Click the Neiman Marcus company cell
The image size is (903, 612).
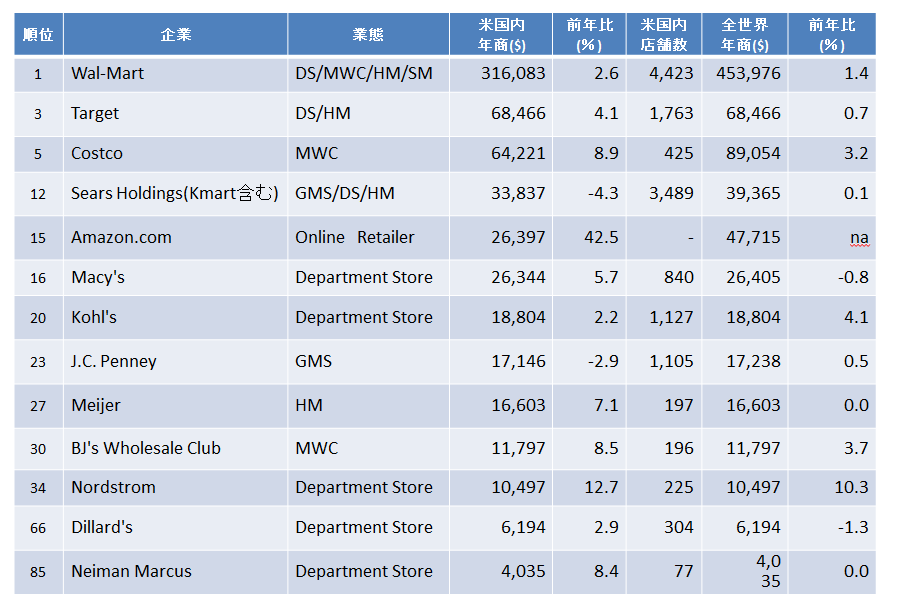(176, 572)
